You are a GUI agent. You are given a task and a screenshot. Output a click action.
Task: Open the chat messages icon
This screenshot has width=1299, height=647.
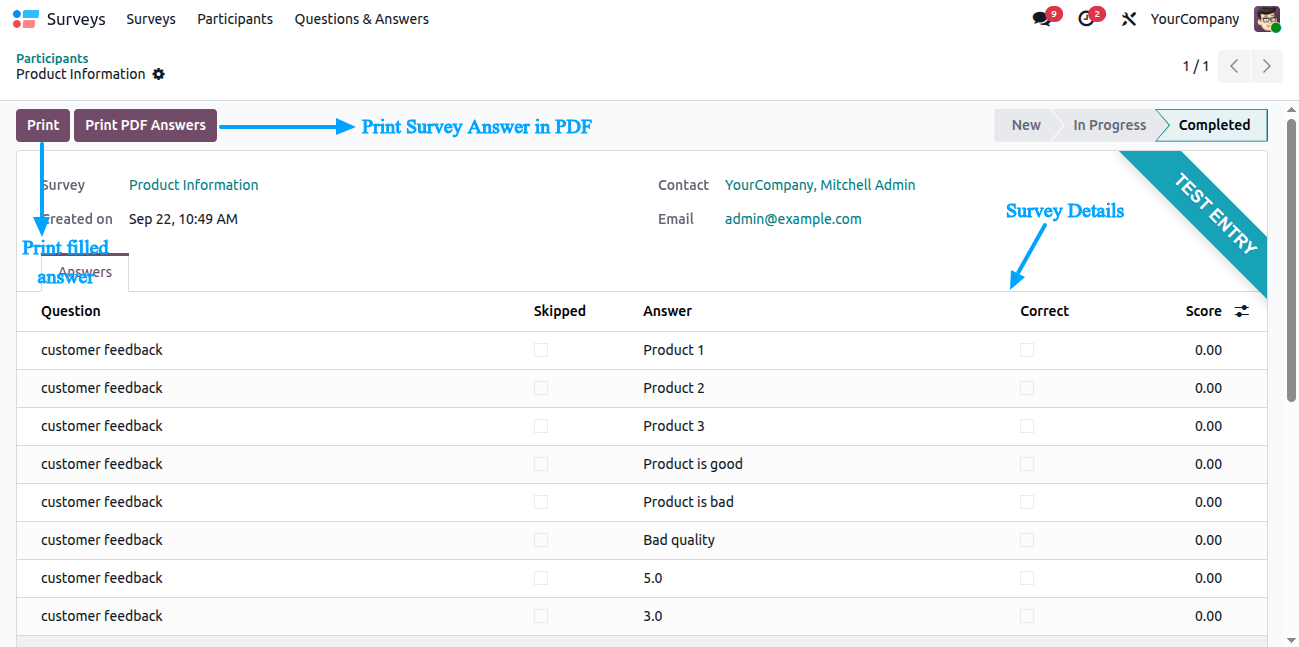pyautogui.click(x=1042, y=19)
